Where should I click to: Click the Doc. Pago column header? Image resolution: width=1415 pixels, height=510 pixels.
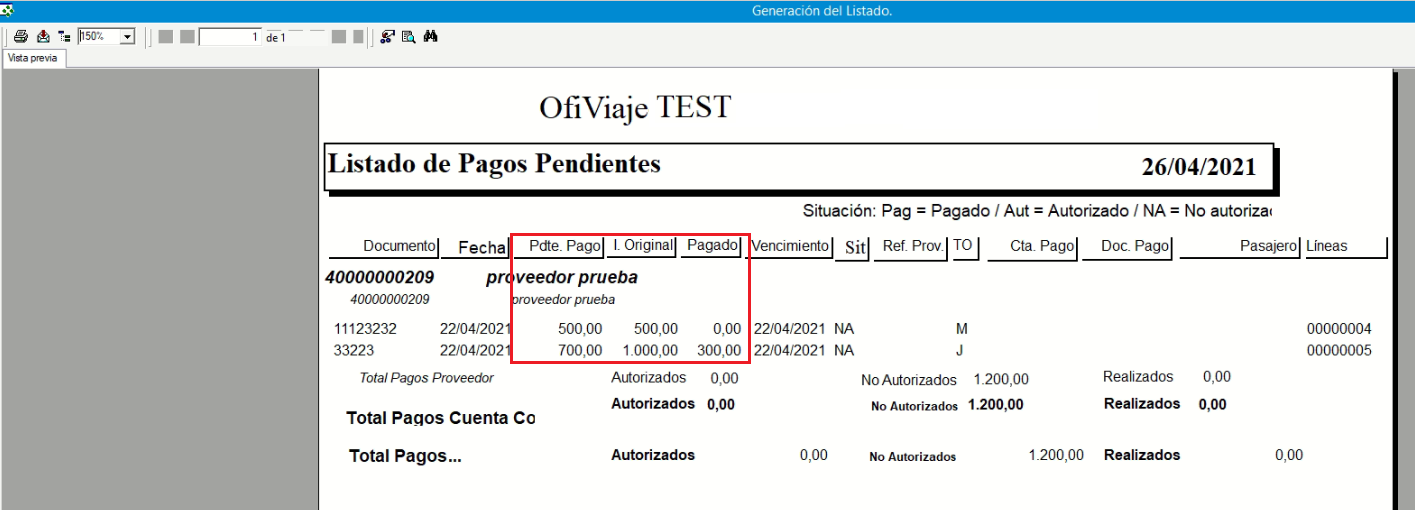coord(1135,246)
